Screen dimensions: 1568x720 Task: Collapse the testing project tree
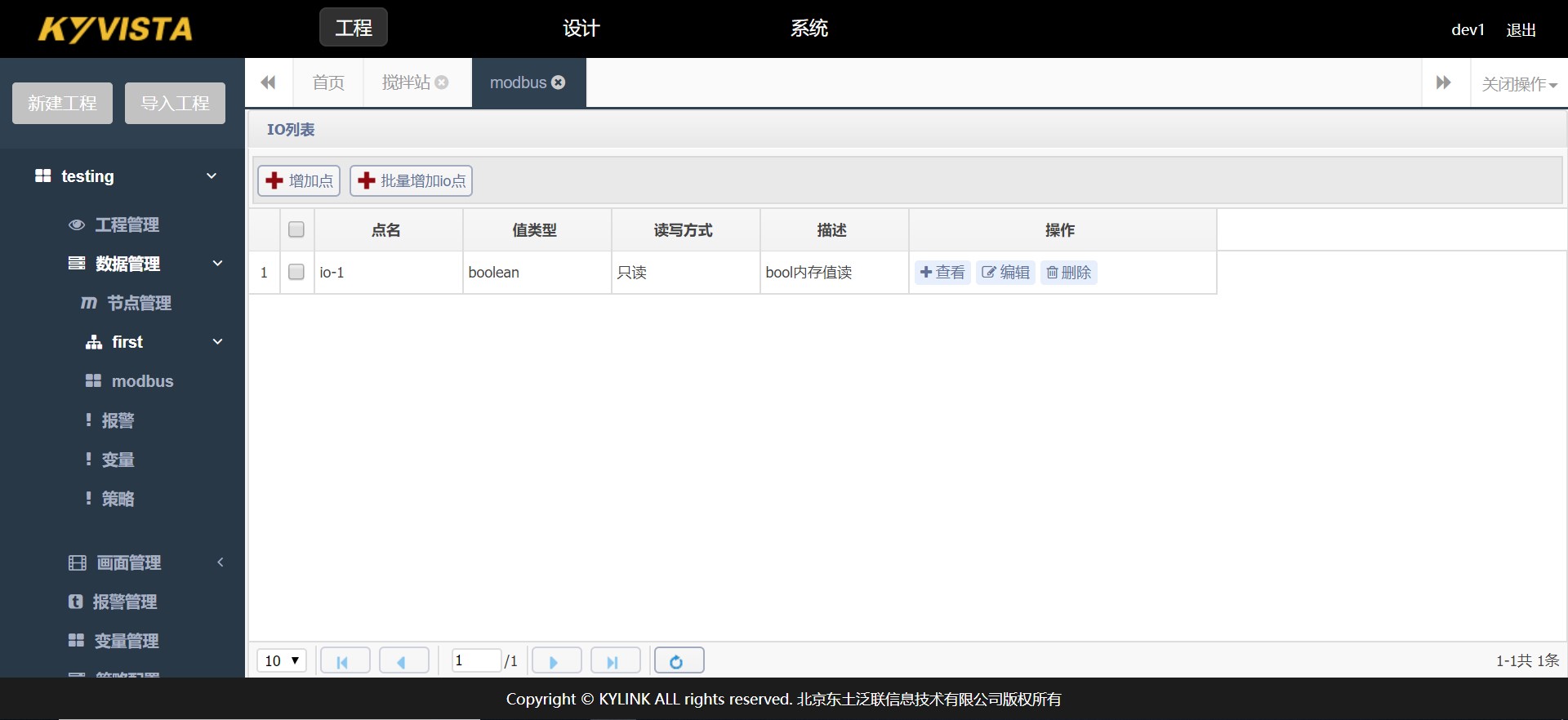pos(212,176)
